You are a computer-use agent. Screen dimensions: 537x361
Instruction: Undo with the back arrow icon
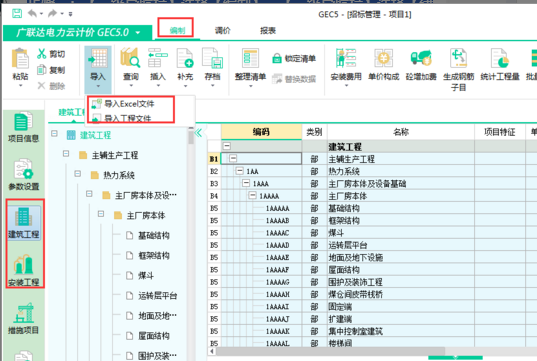[32, 14]
